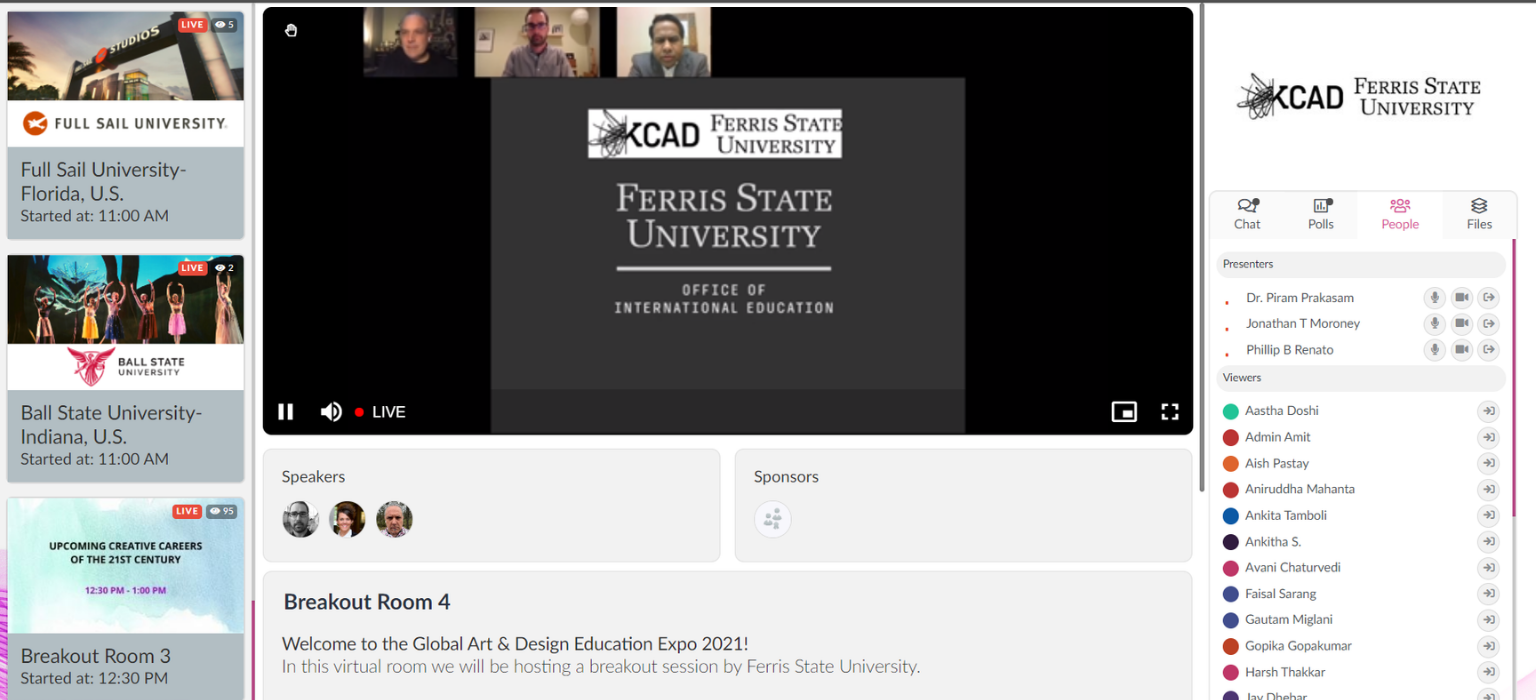Select viewer name Faisal Sarang
The width and height of the screenshot is (1536, 700).
click(1281, 593)
